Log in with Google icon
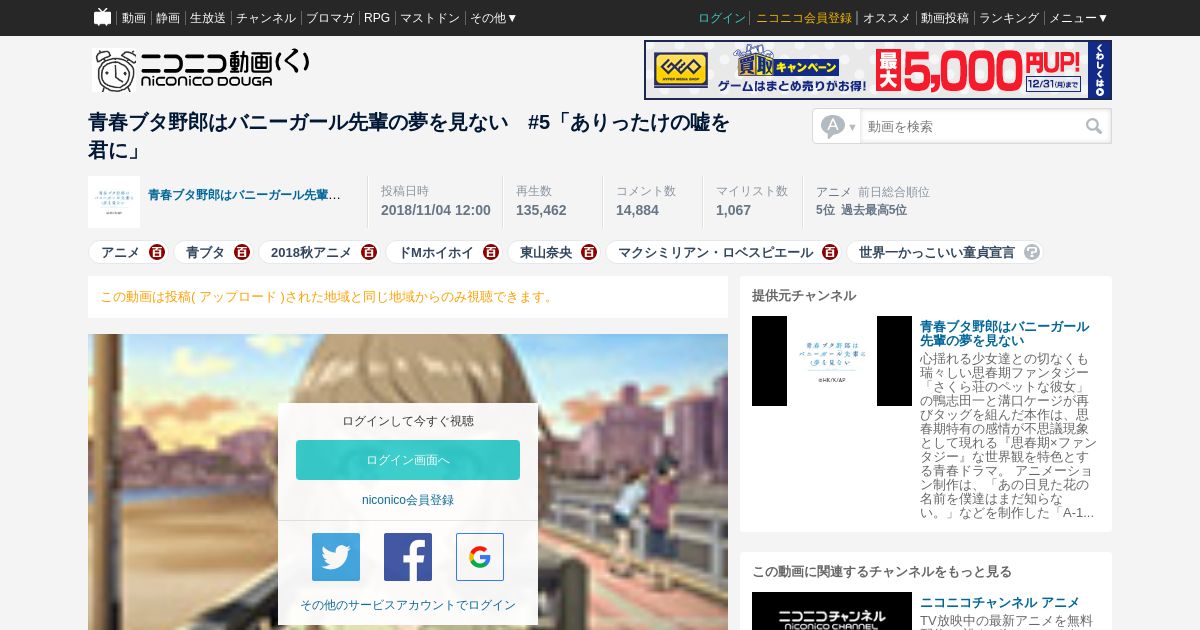 tap(480, 557)
